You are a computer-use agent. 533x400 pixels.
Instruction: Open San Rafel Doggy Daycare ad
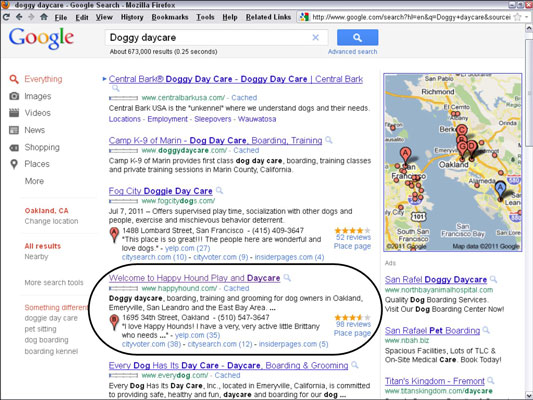click(x=436, y=280)
